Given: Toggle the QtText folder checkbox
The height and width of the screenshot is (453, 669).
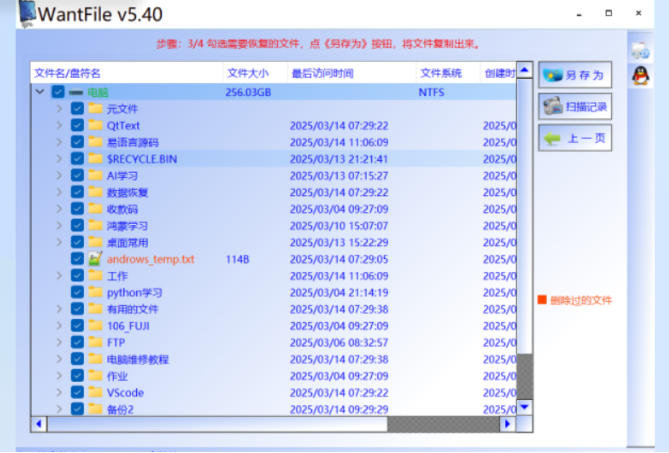Looking at the screenshot, I should coord(77,125).
